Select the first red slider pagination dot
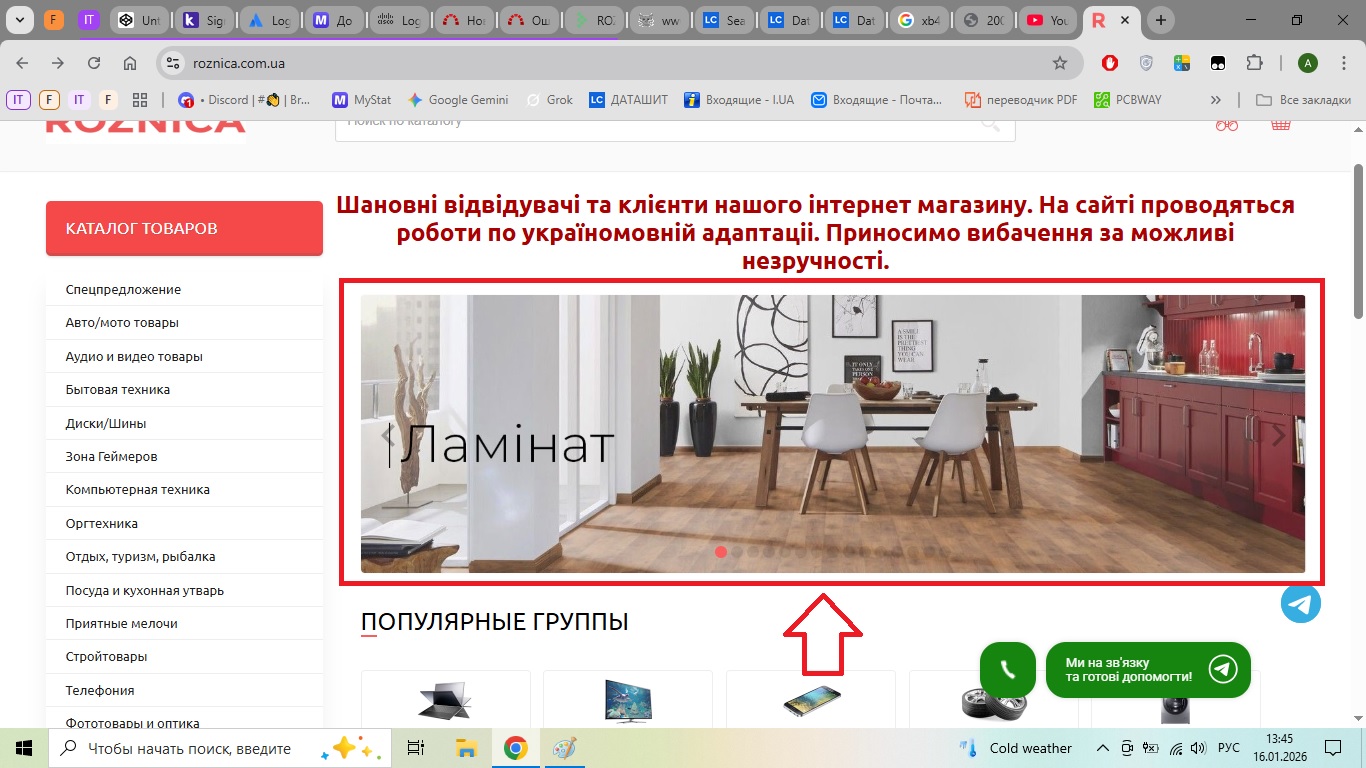Image resolution: width=1366 pixels, height=768 pixels. pyautogui.click(x=720, y=551)
